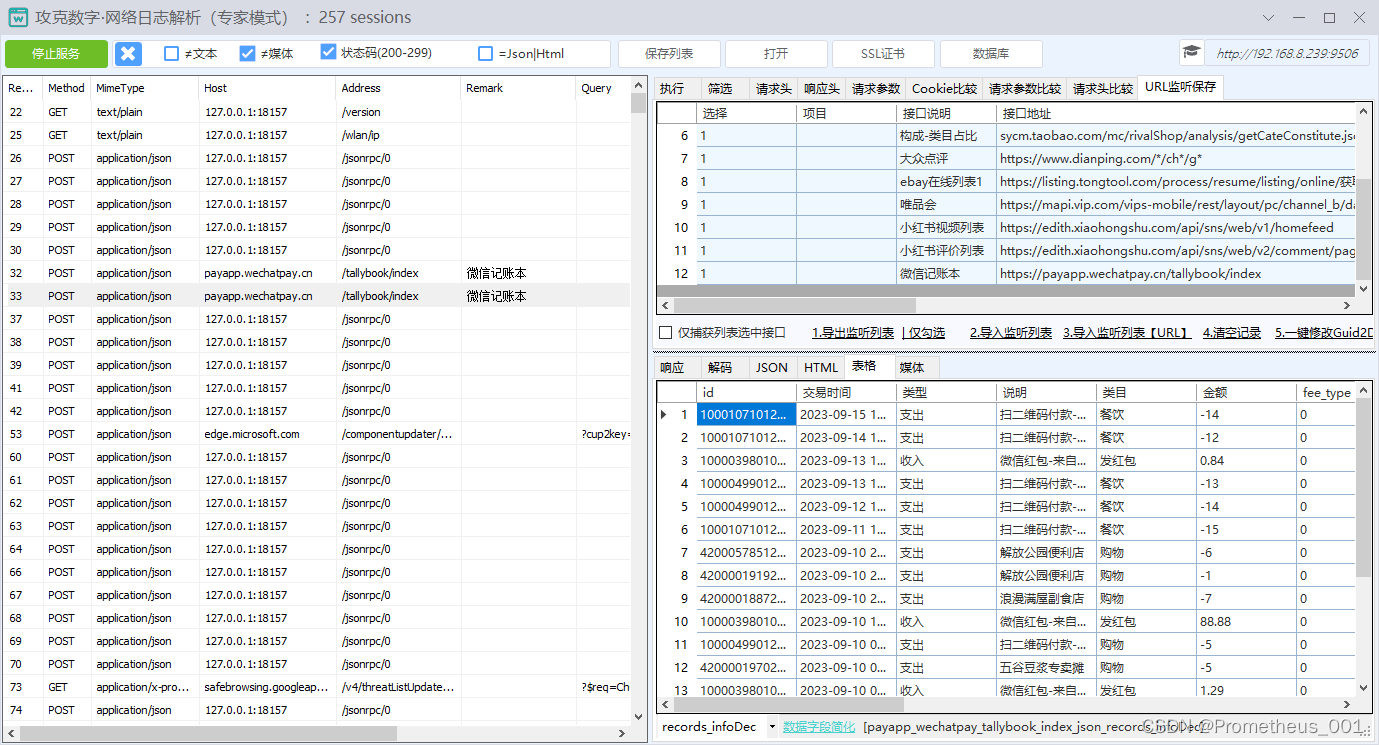1379x745 pixels.
Task: Click the 数据字段简化 link
Action: click(819, 727)
